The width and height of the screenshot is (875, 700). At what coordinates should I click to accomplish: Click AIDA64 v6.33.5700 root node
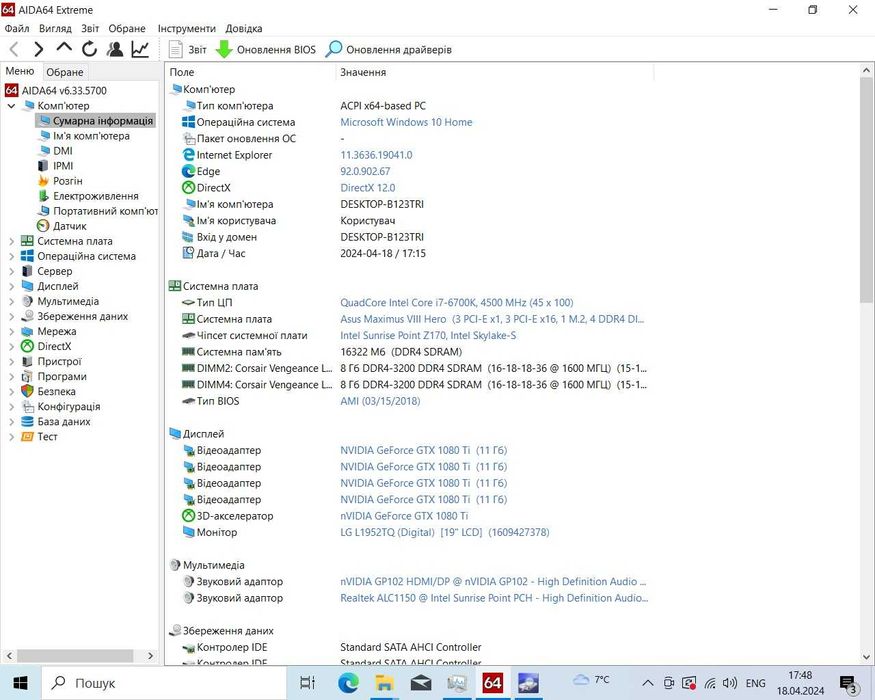[x=56, y=90]
